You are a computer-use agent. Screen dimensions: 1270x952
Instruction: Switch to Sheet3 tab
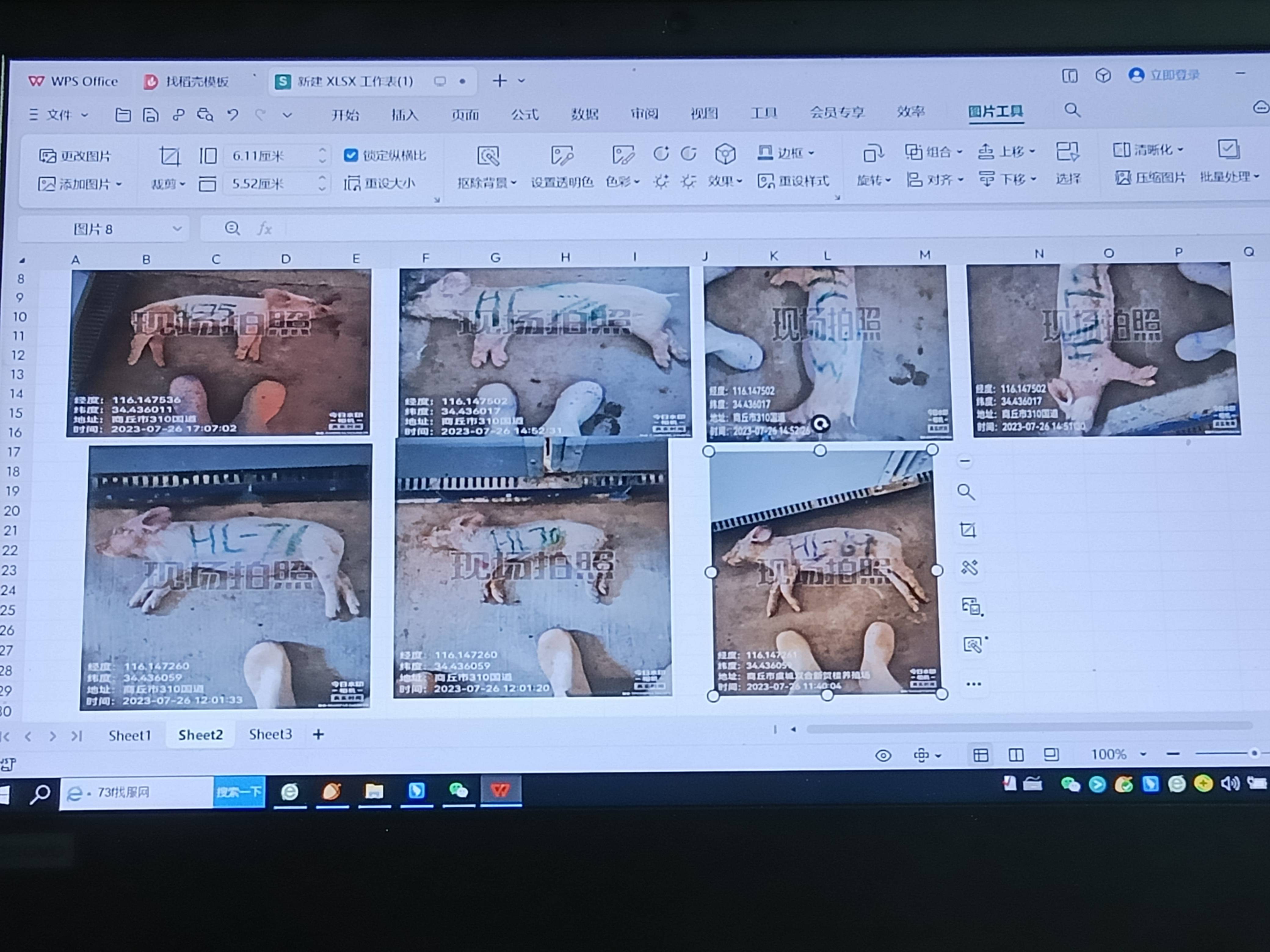click(270, 734)
